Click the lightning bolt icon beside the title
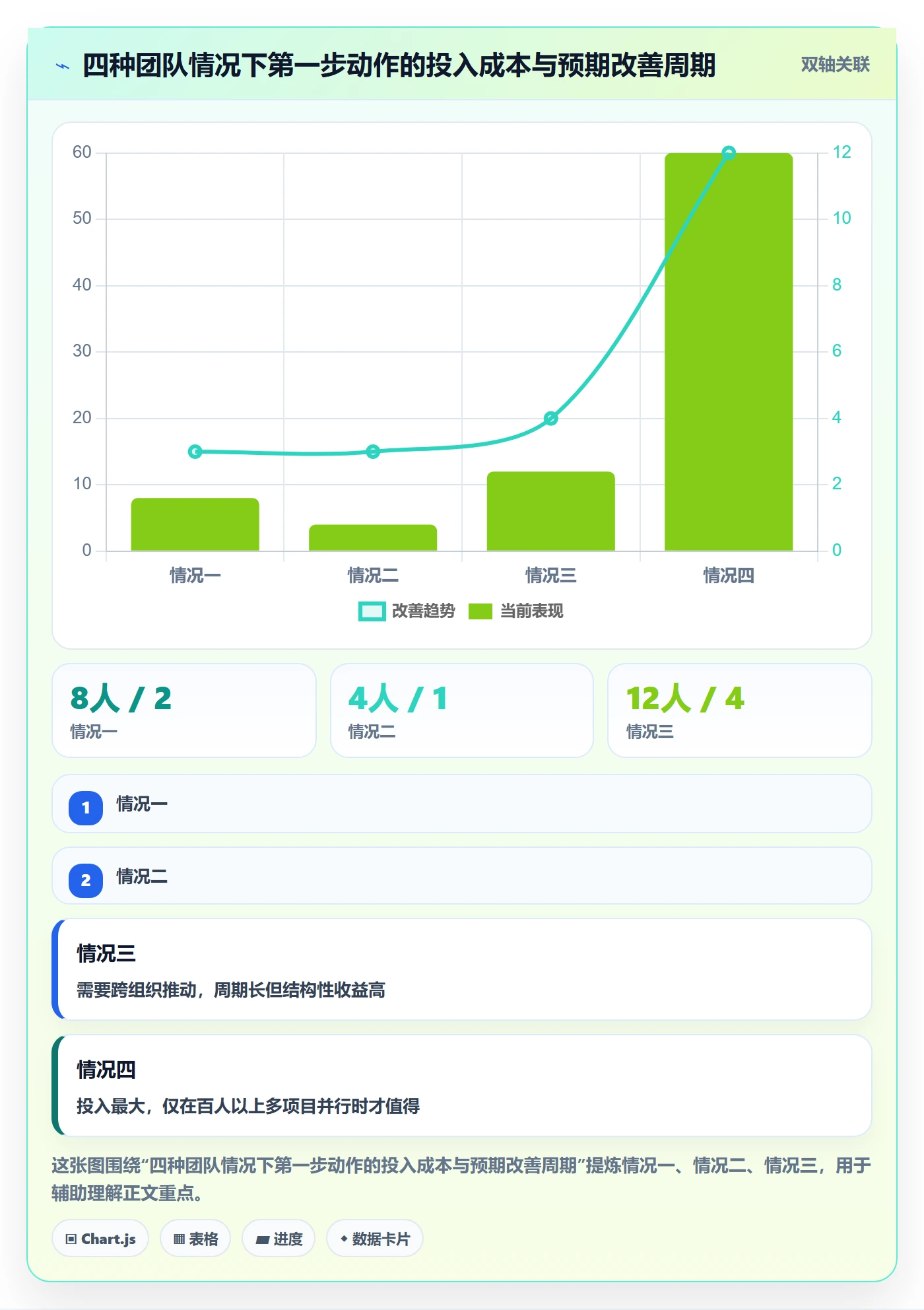The image size is (924, 1310). [63, 65]
